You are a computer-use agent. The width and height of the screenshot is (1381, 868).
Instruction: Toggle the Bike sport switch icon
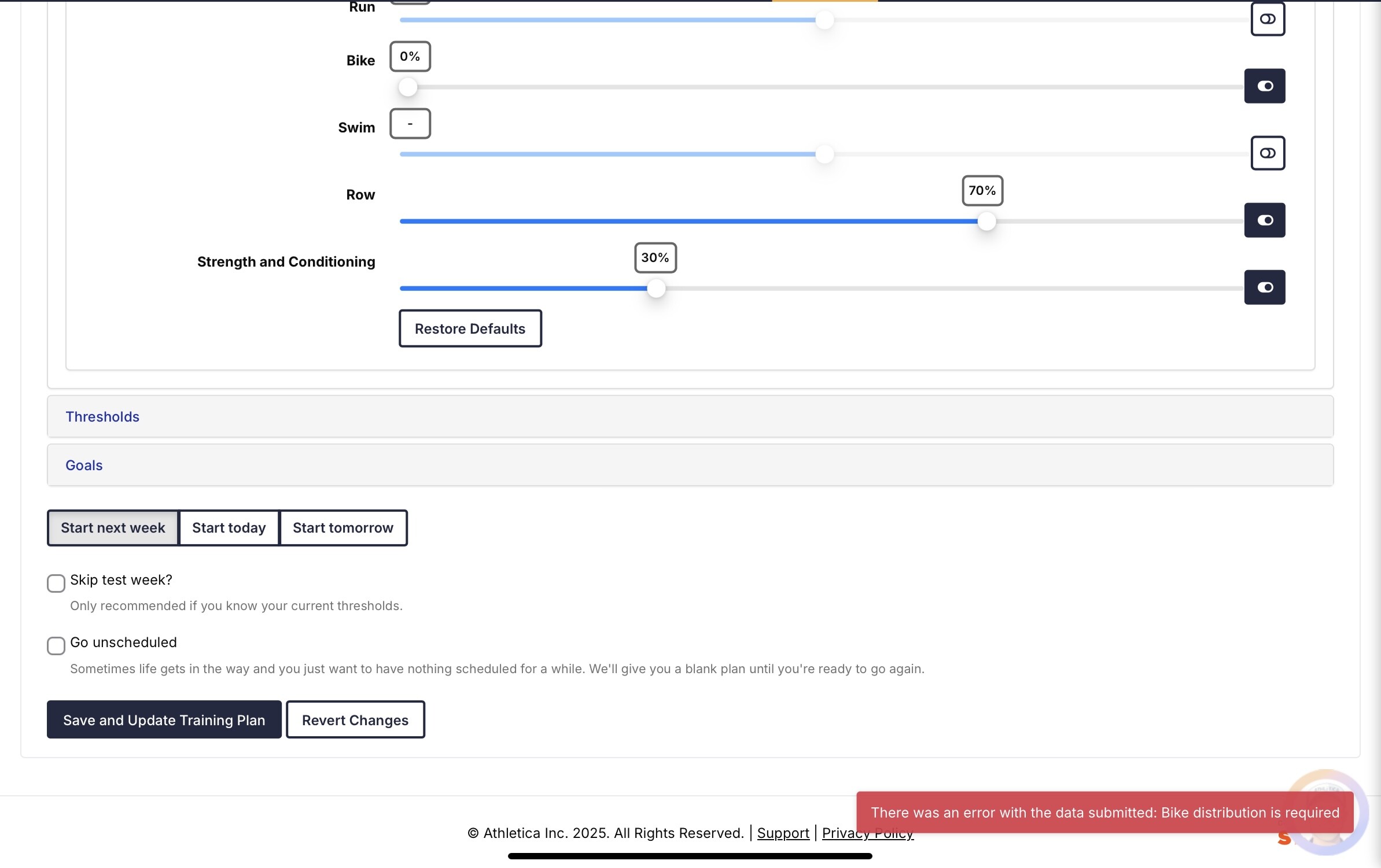coord(1264,86)
